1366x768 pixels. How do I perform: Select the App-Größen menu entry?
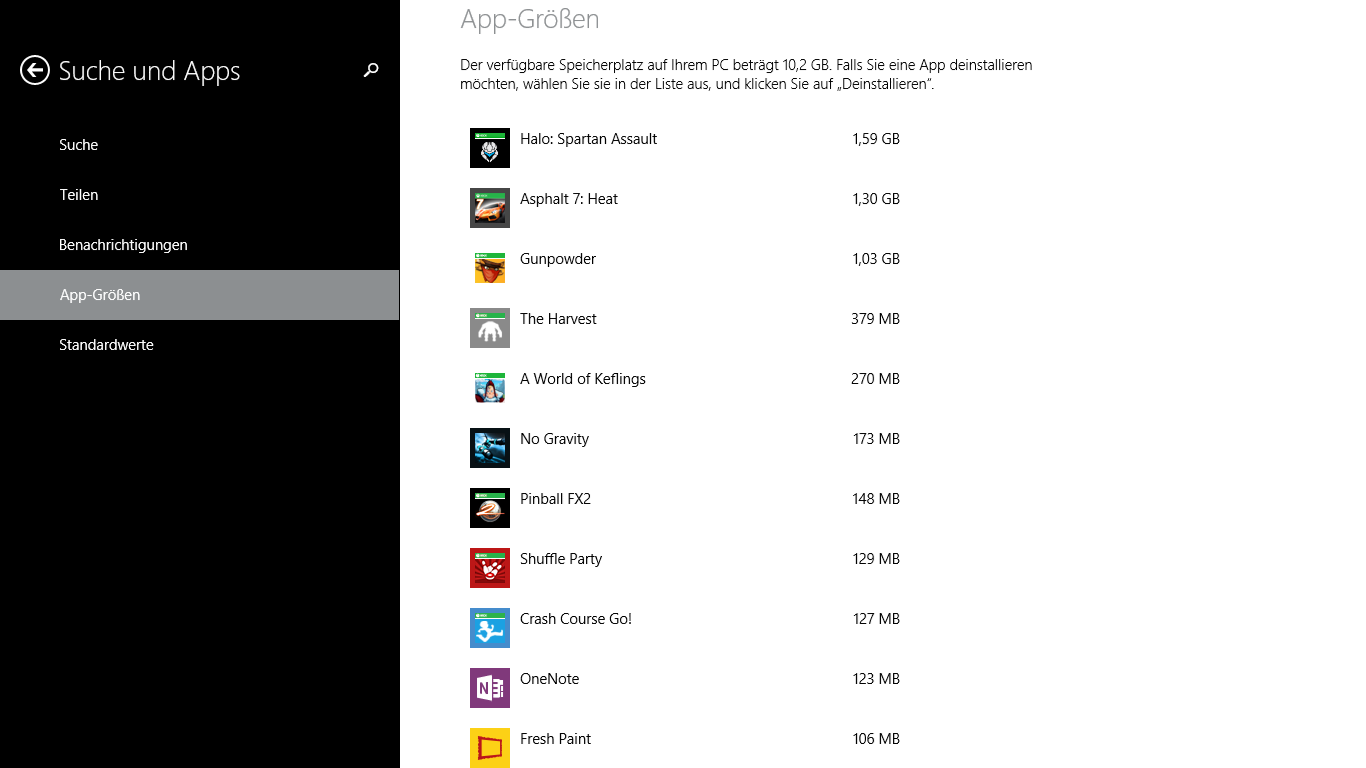[x=200, y=295]
